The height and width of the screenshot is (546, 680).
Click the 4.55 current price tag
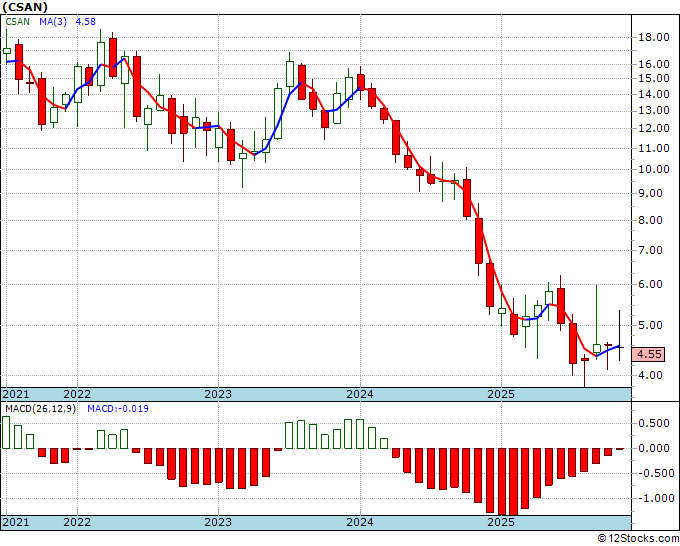pyautogui.click(x=648, y=354)
